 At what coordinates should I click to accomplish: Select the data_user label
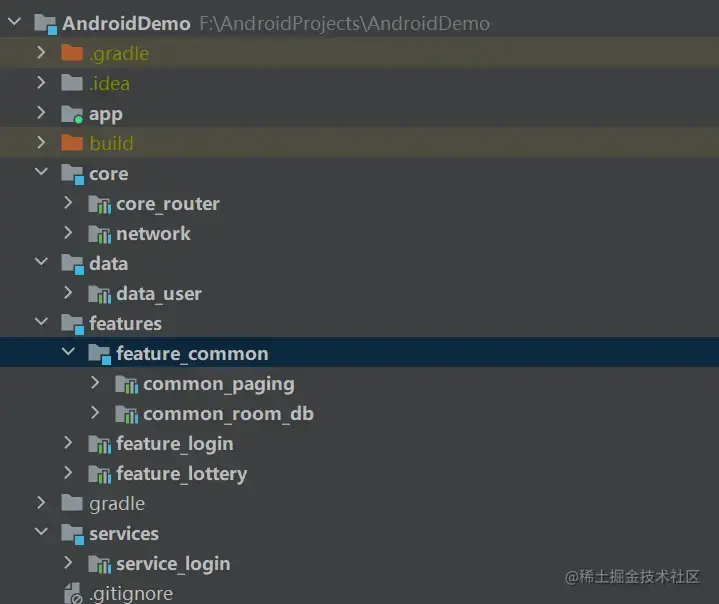point(159,294)
